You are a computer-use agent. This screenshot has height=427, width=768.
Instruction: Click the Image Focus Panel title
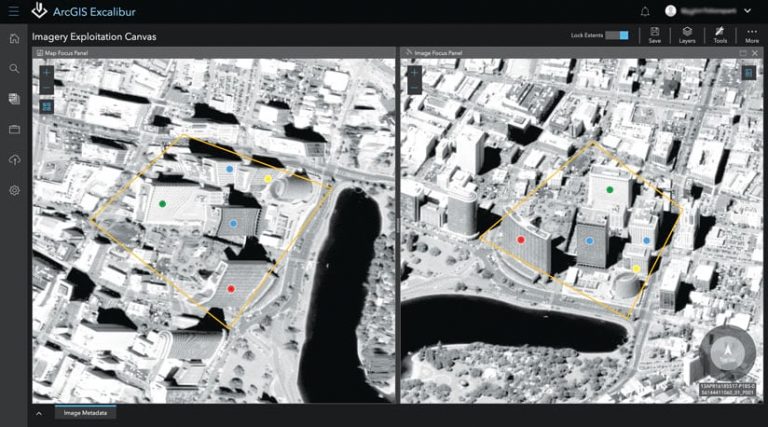[438, 53]
